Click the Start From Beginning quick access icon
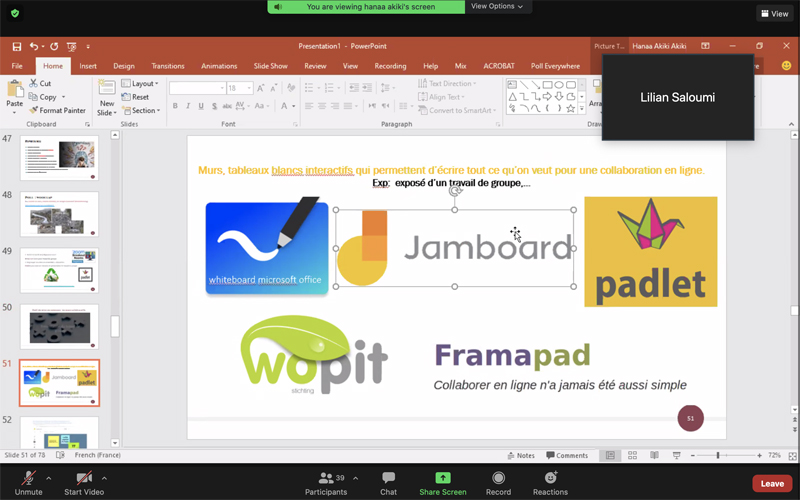 tap(71, 46)
